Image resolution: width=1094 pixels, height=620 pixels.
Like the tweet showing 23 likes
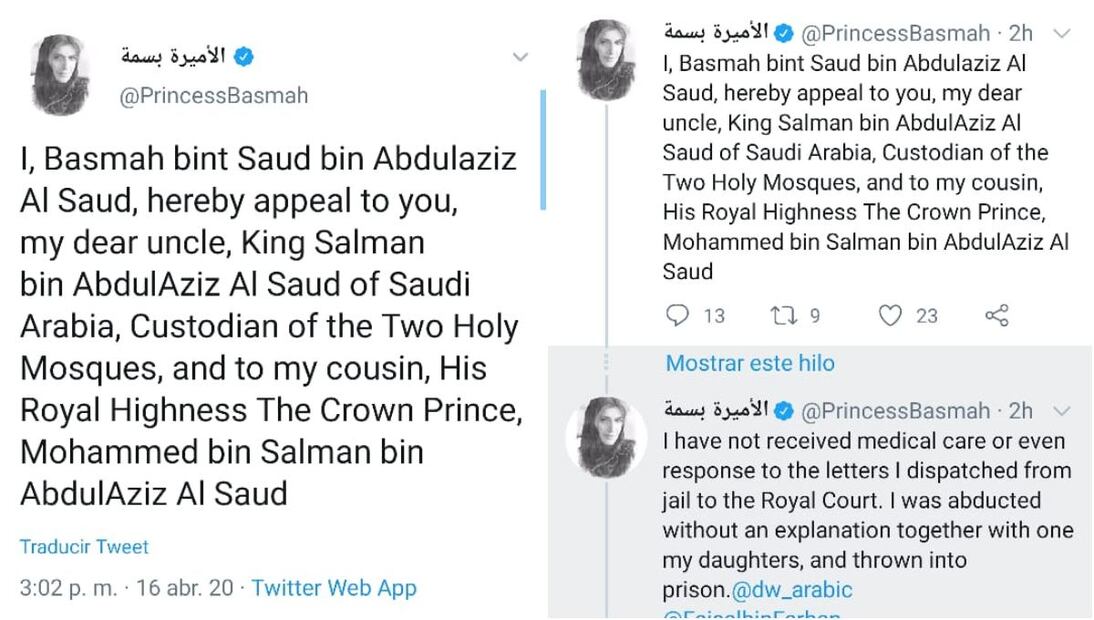point(890,316)
